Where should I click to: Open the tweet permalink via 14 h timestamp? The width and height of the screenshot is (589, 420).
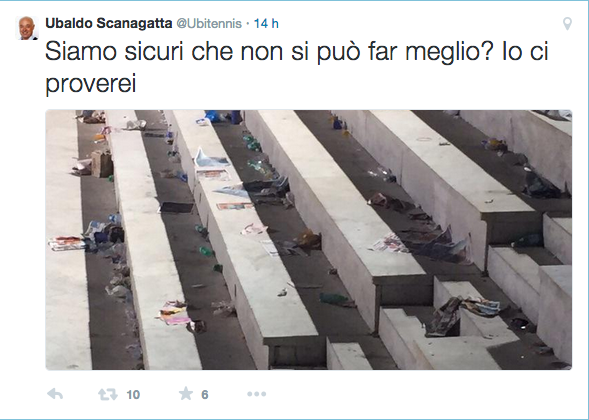click(x=266, y=24)
